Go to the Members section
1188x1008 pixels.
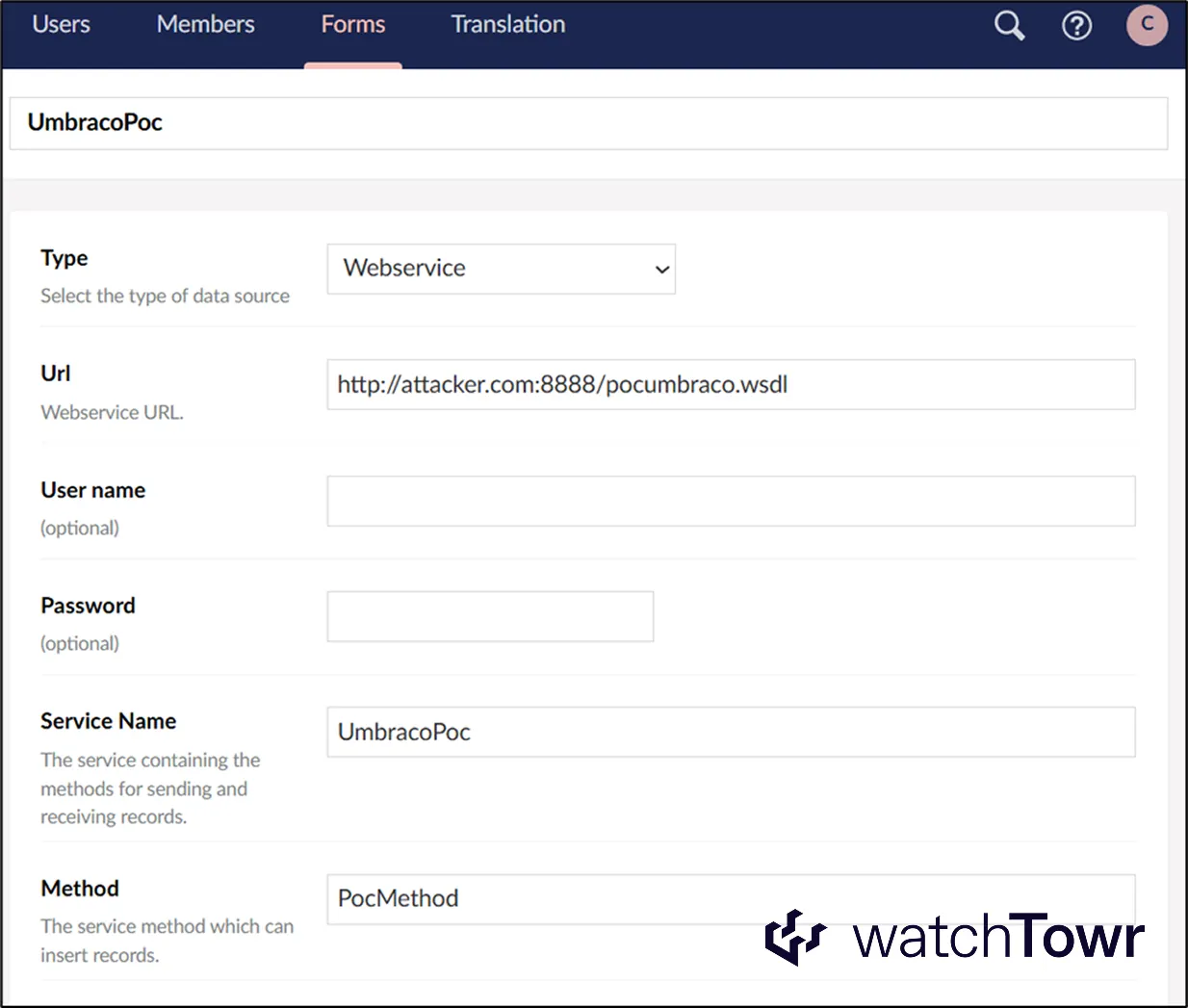click(x=205, y=25)
